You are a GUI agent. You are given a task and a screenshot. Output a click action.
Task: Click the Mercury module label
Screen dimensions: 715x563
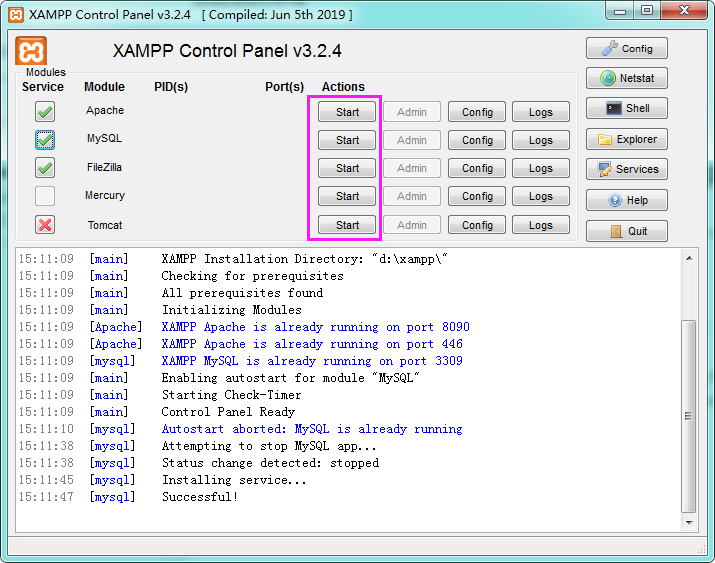(x=105, y=195)
